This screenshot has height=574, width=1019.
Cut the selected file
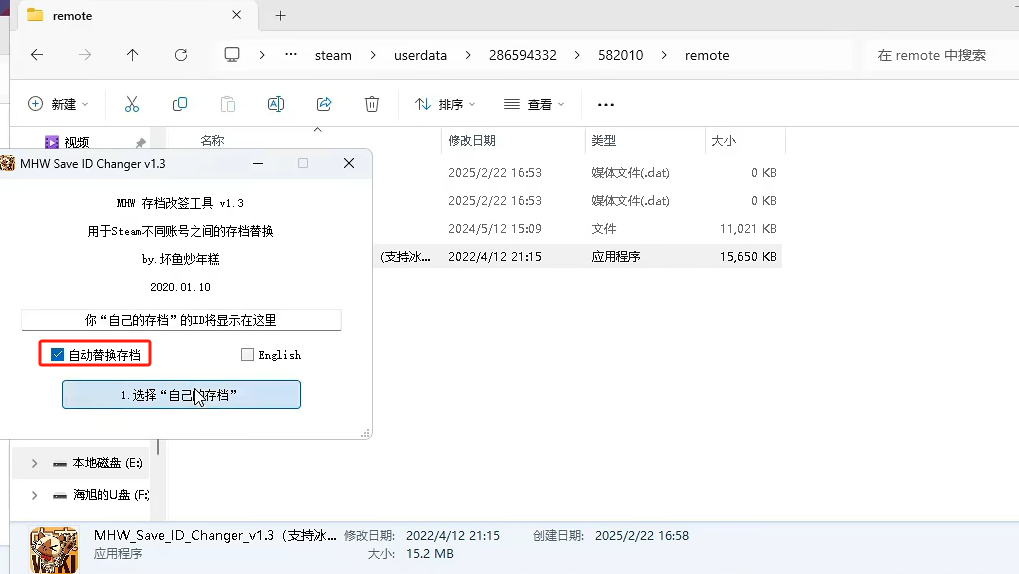pos(132,104)
